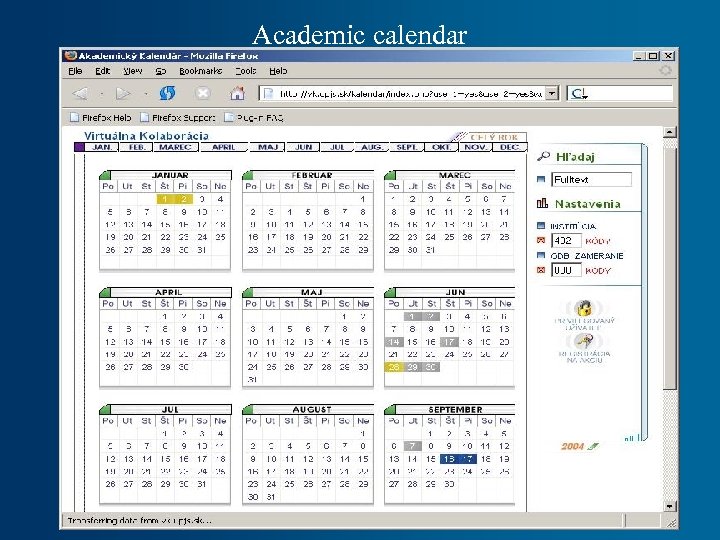
Task: Click the keys registration icon
Action: coord(584,341)
